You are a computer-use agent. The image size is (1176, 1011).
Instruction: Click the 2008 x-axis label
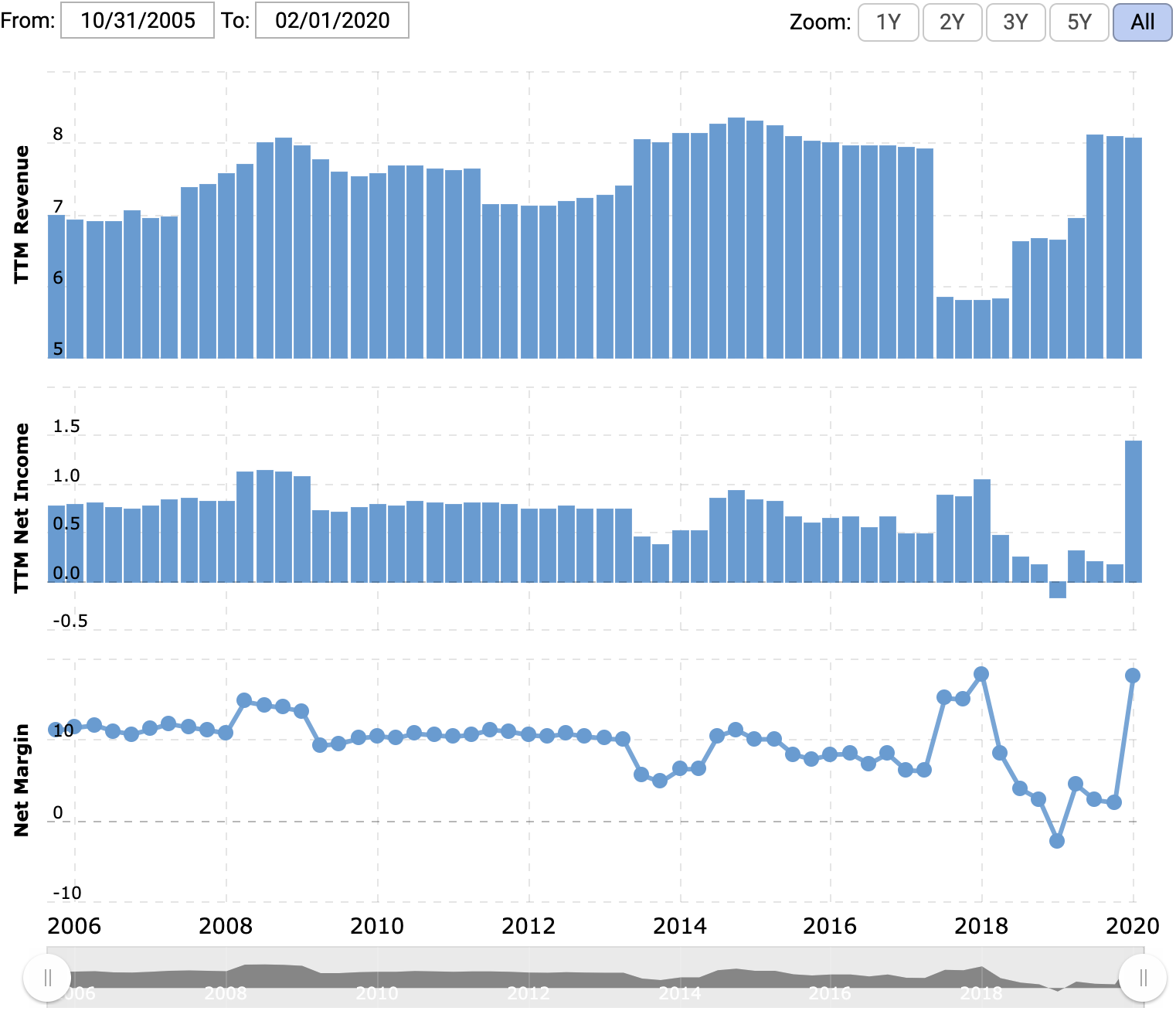(226, 926)
